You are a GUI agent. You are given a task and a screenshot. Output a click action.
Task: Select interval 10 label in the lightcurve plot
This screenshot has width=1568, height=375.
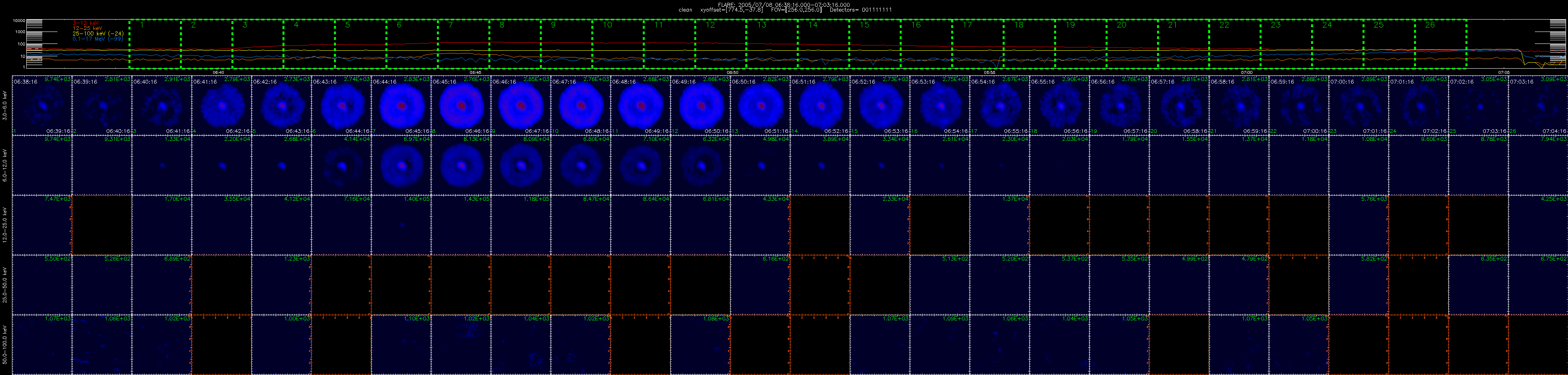point(608,25)
